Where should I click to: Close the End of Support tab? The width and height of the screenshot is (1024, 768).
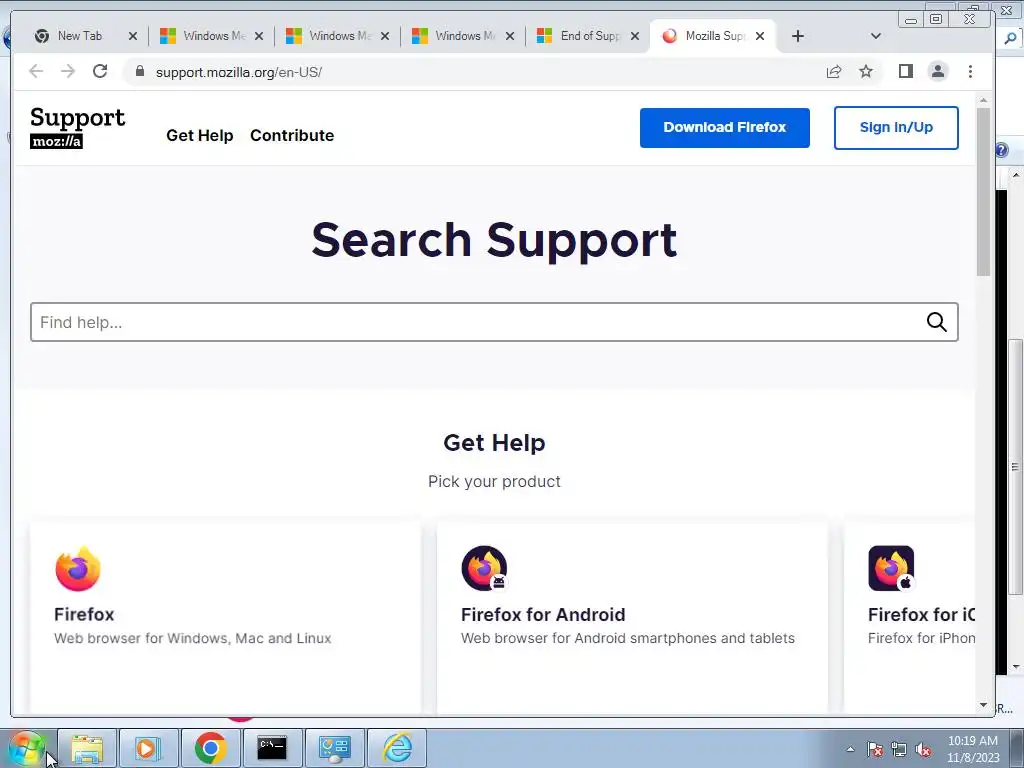point(634,36)
